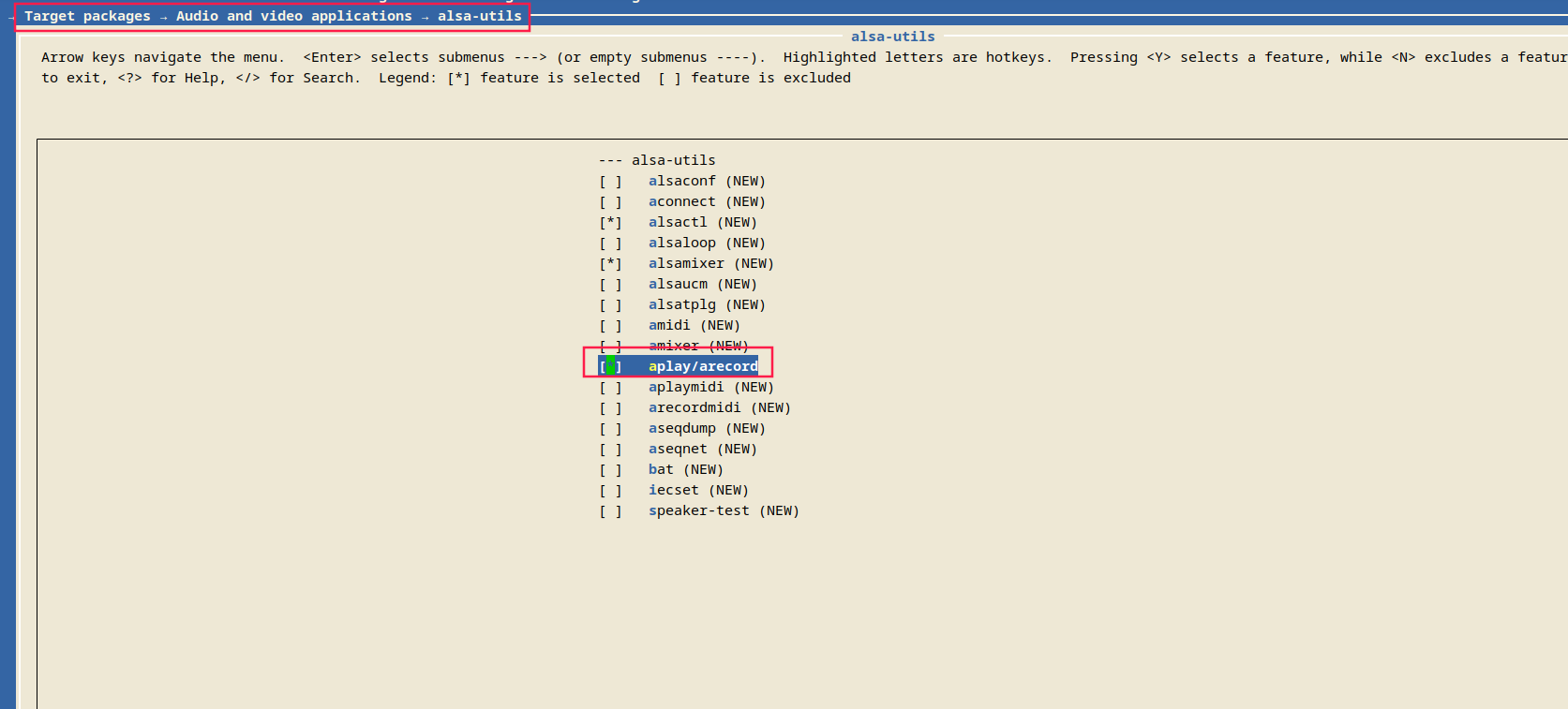Select the alsatplg (NEW) entry
Image resolution: width=1568 pixels, height=709 pixels.
click(707, 304)
